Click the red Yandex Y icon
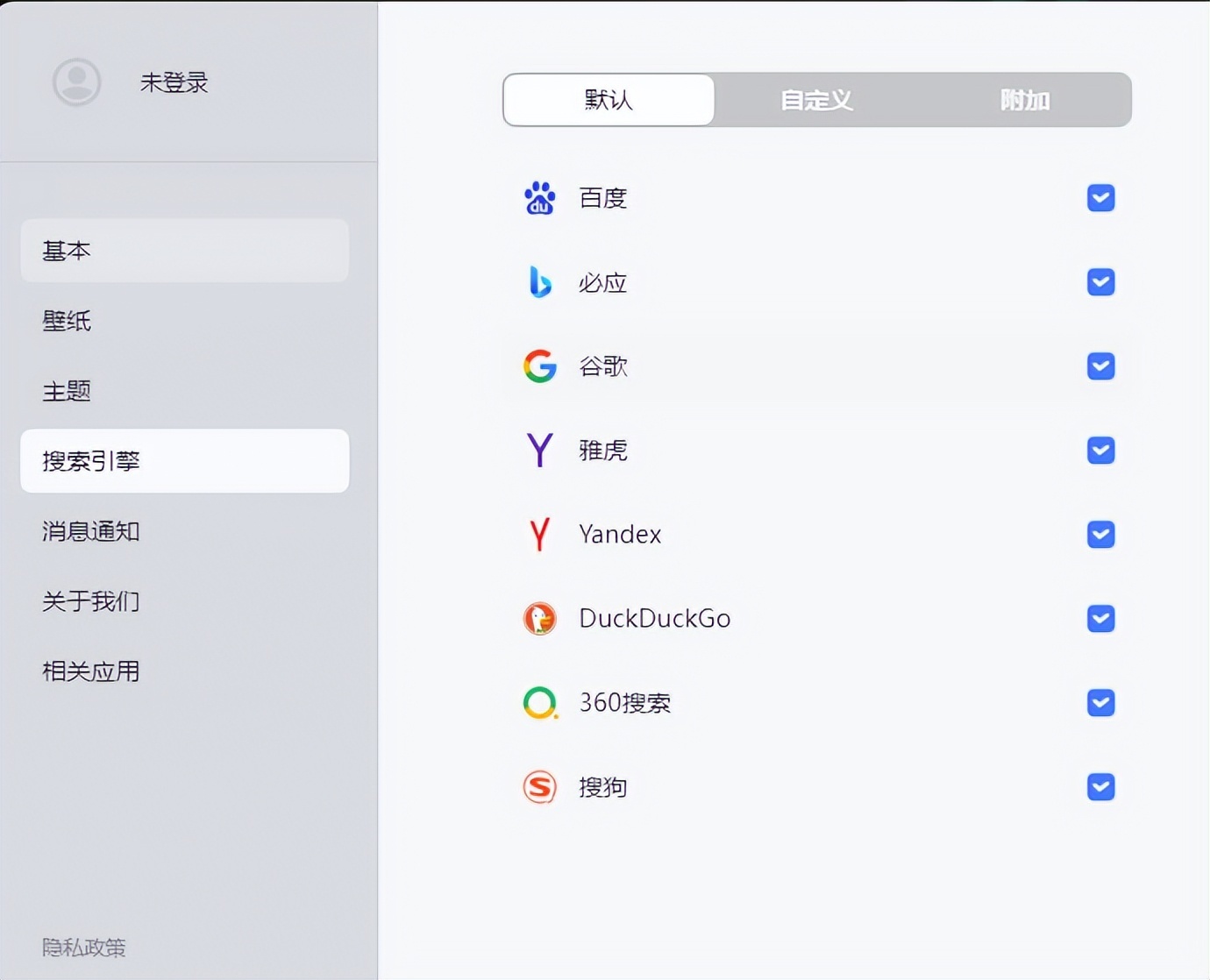Viewport: 1210px width, 980px height. click(x=540, y=534)
